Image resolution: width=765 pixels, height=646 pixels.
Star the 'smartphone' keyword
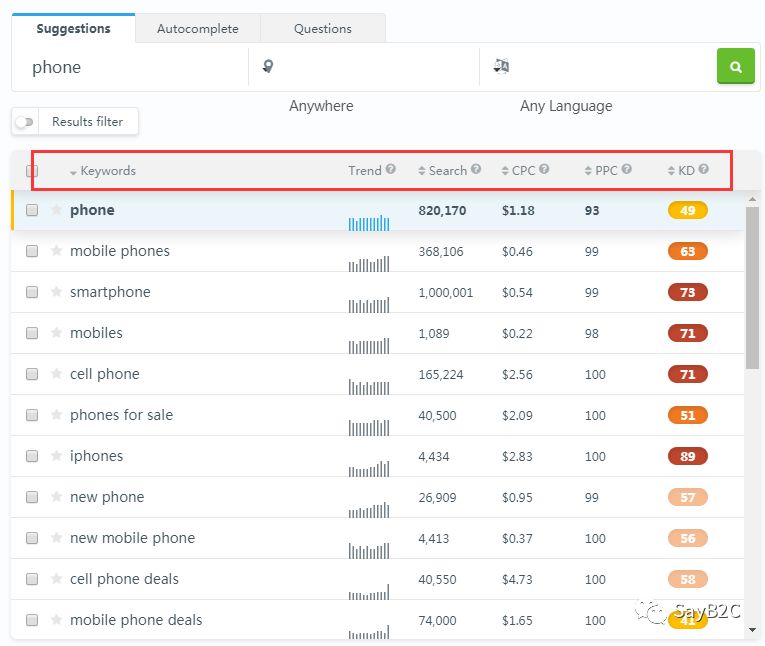tap(57, 292)
